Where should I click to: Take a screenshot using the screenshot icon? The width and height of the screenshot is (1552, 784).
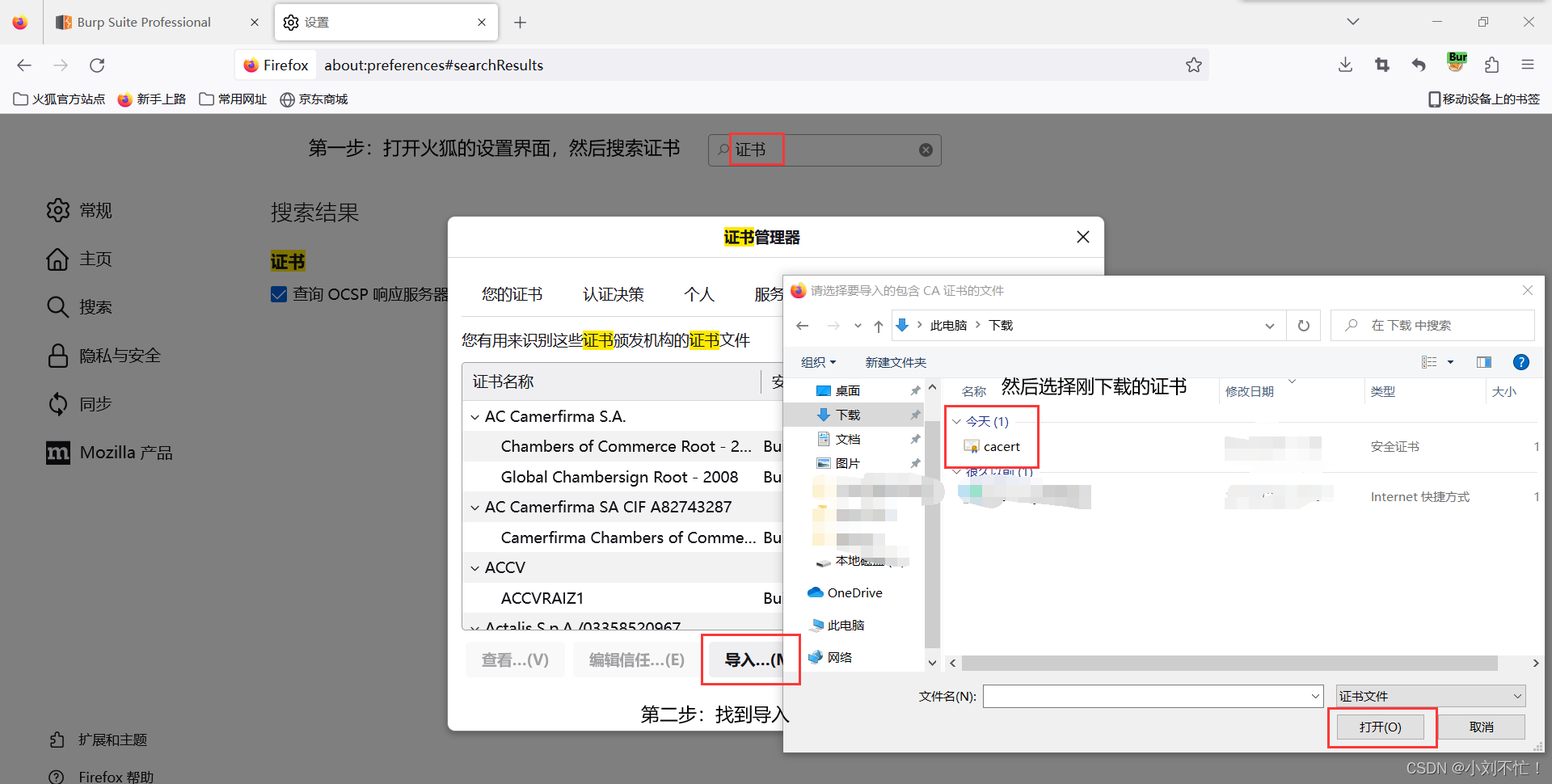1381,65
